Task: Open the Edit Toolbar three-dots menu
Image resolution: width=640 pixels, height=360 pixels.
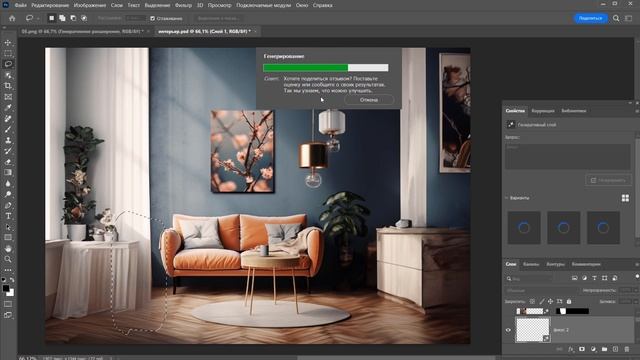Action: (x=8, y=270)
